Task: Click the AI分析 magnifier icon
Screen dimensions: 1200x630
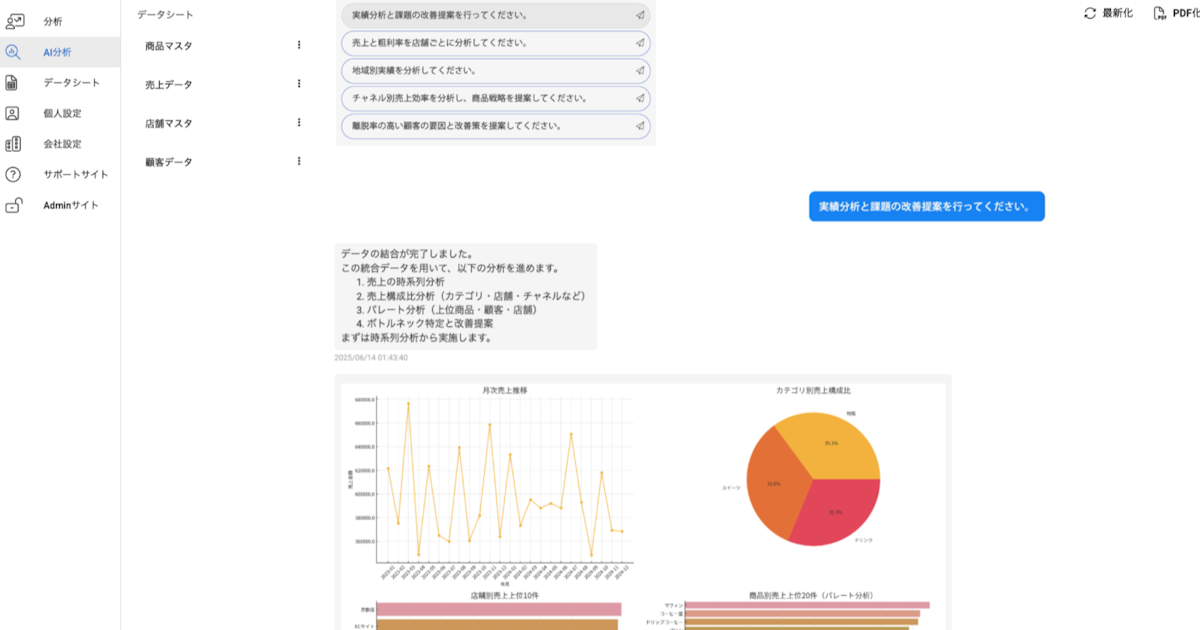Action: [13, 52]
